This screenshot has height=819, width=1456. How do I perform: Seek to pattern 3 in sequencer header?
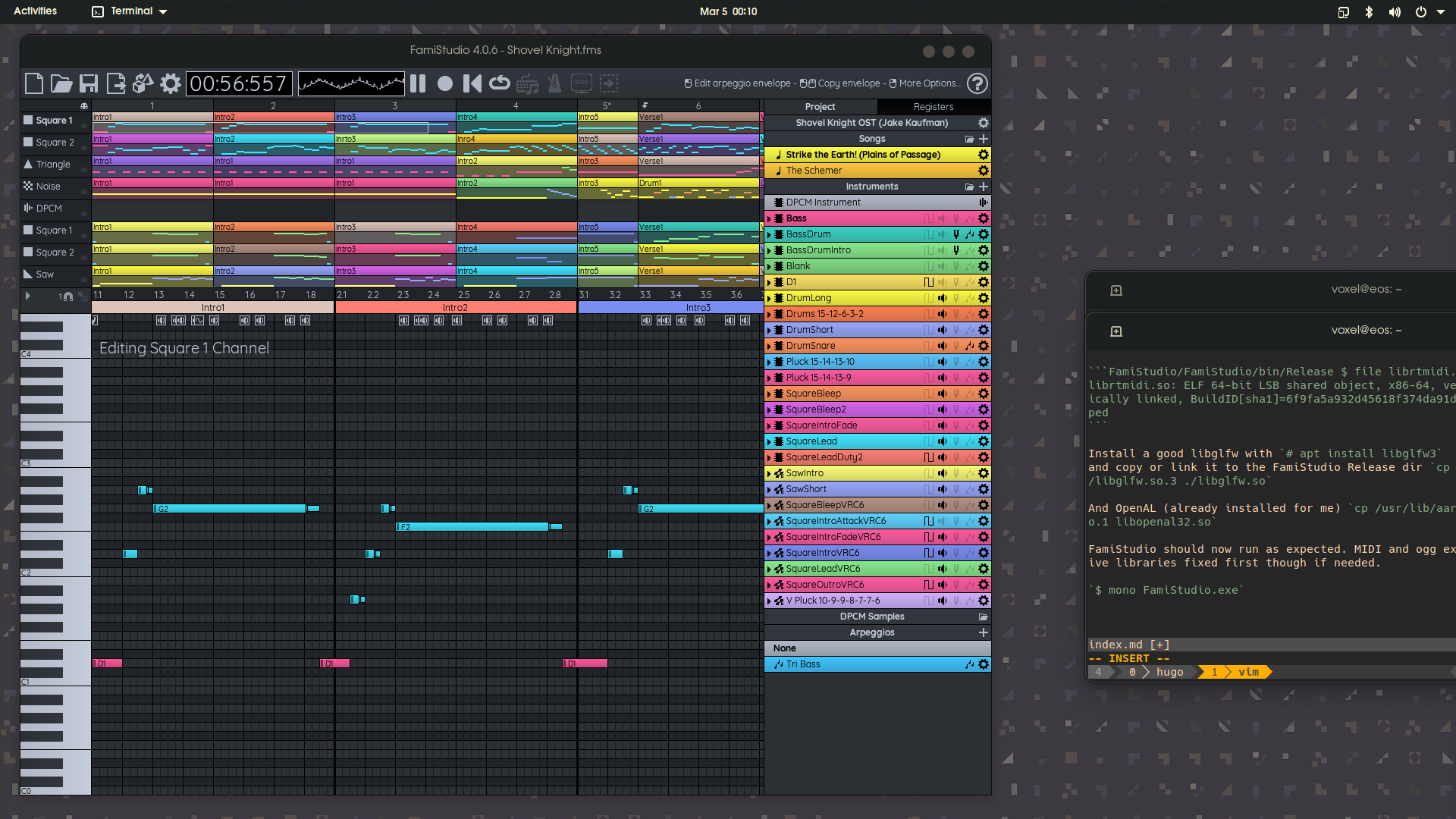point(394,106)
